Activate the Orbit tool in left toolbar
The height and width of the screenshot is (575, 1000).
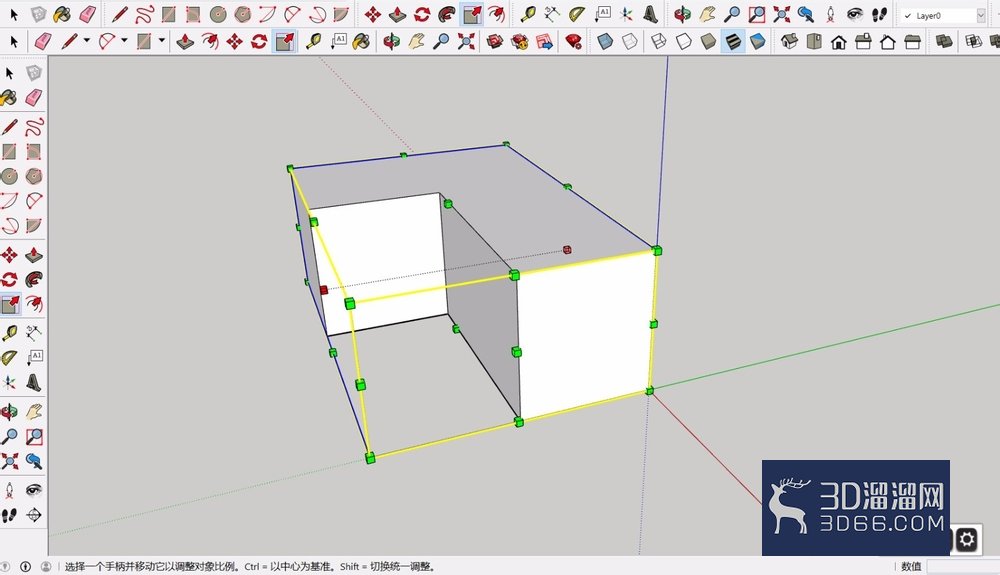pos(9,412)
